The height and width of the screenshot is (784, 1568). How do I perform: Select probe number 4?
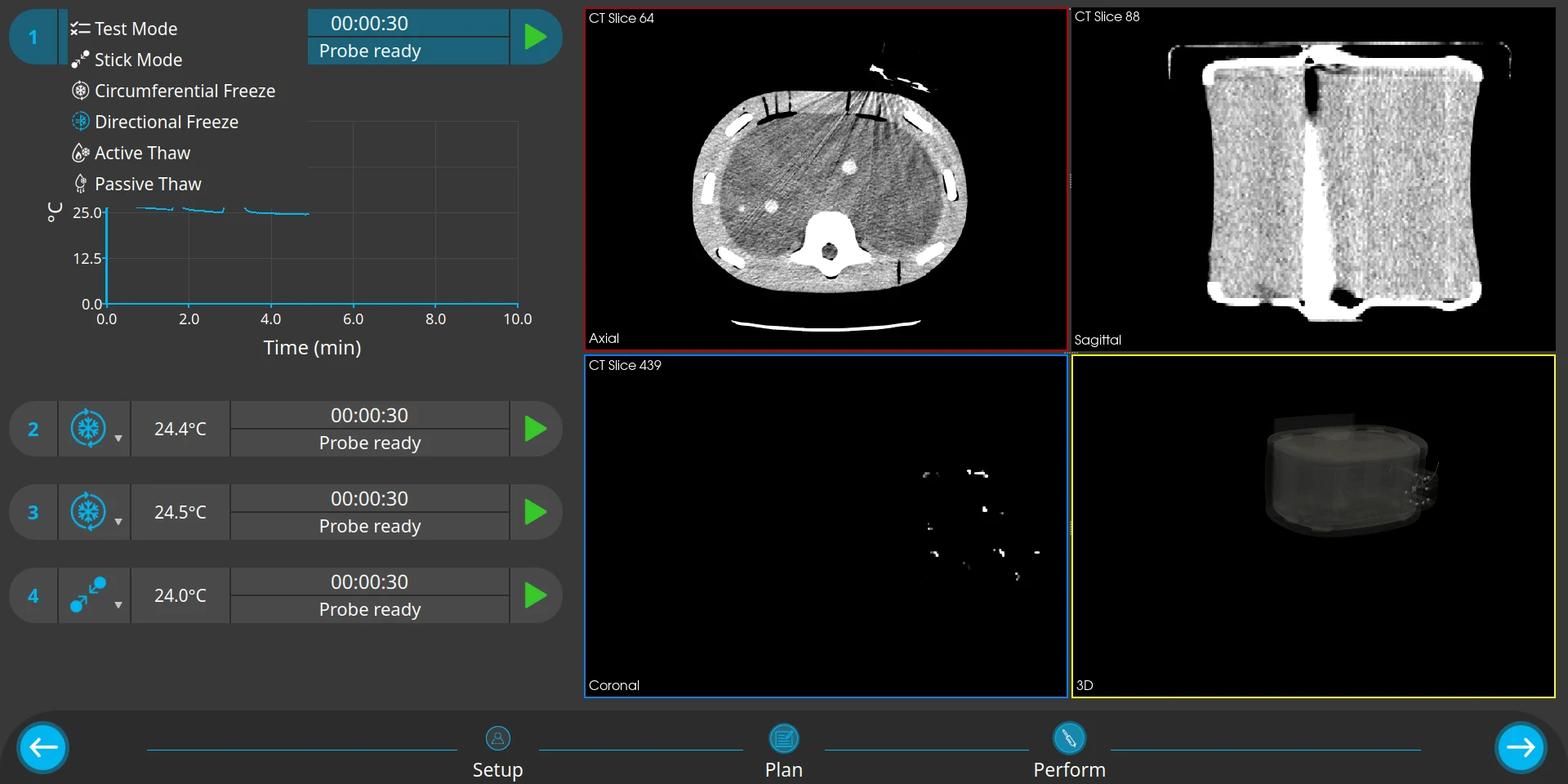click(x=33, y=595)
